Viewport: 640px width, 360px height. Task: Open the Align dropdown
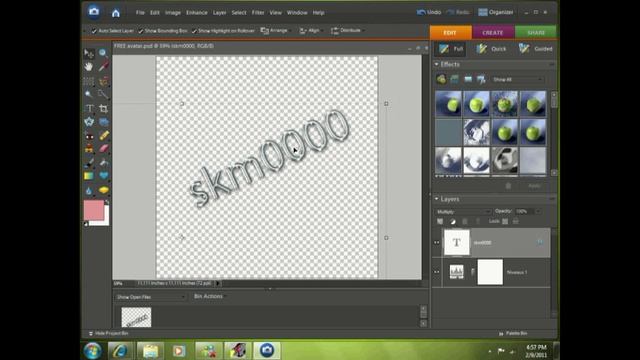pyautogui.click(x=310, y=31)
